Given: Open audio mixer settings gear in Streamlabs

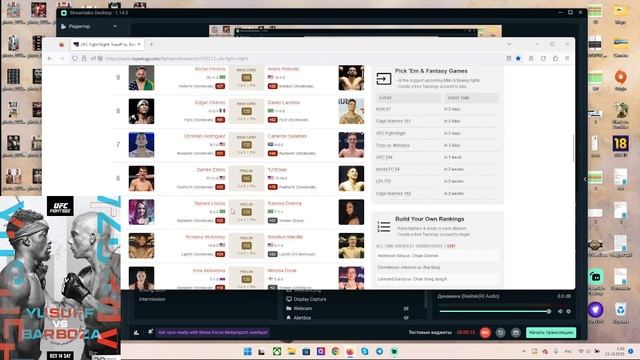Looking at the screenshot, I should [569, 311].
